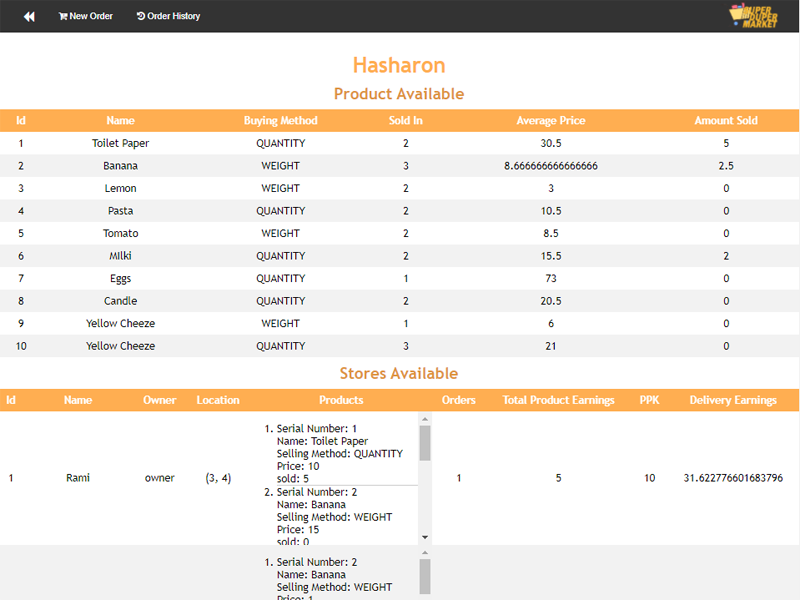Click Toilet Paper's average price 30.5
Screen dimensions: 800x600
click(x=551, y=143)
